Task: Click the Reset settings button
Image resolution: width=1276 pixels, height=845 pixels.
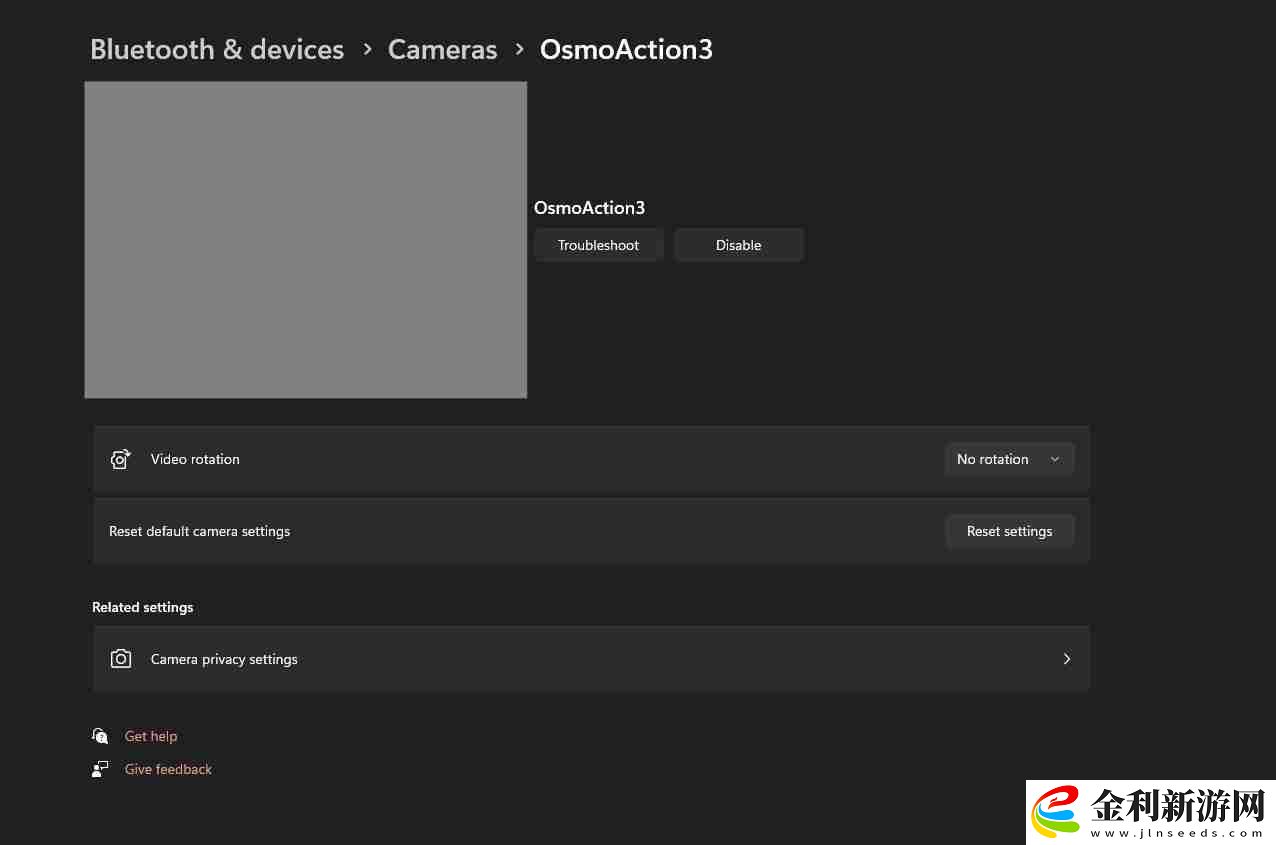Action: [1009, 531]
